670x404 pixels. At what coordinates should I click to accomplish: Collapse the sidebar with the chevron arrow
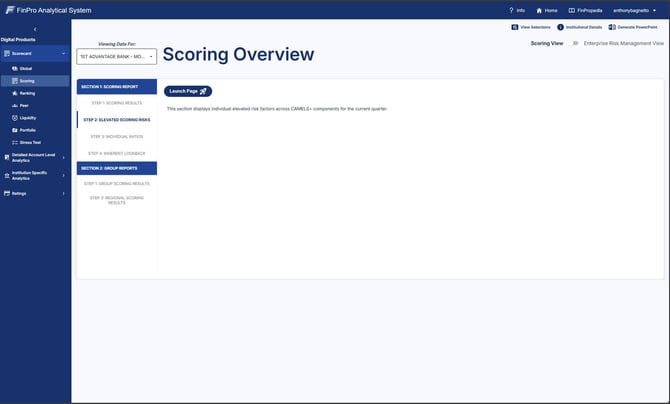coord(35,29)
